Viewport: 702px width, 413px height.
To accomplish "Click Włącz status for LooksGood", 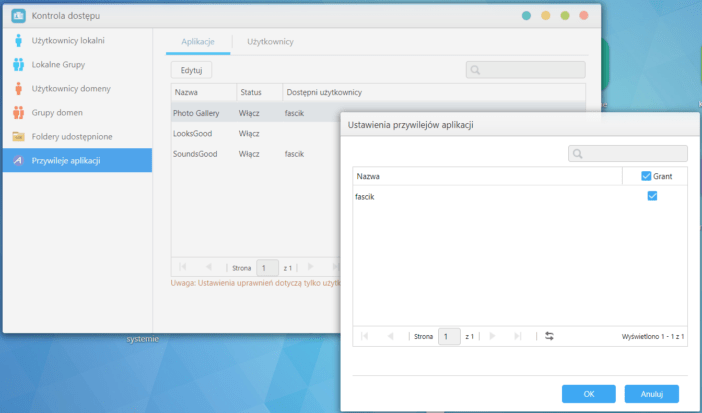I will tap(249, 133).
